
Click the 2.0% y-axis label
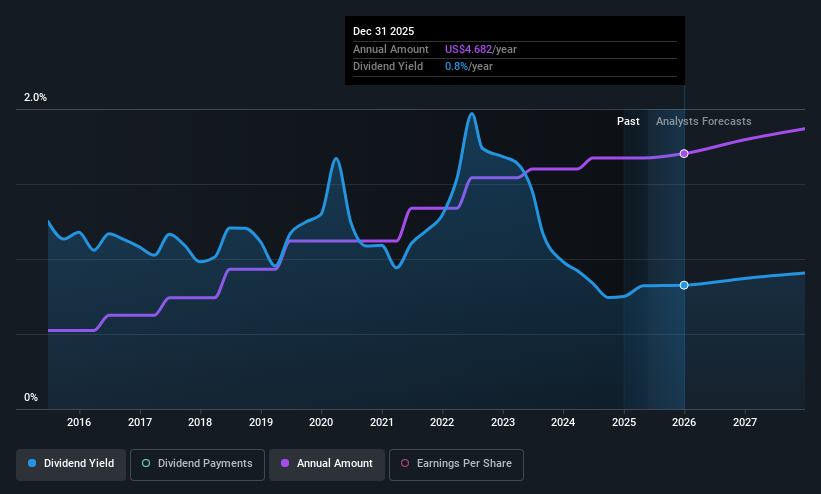(x=35, y=97)
